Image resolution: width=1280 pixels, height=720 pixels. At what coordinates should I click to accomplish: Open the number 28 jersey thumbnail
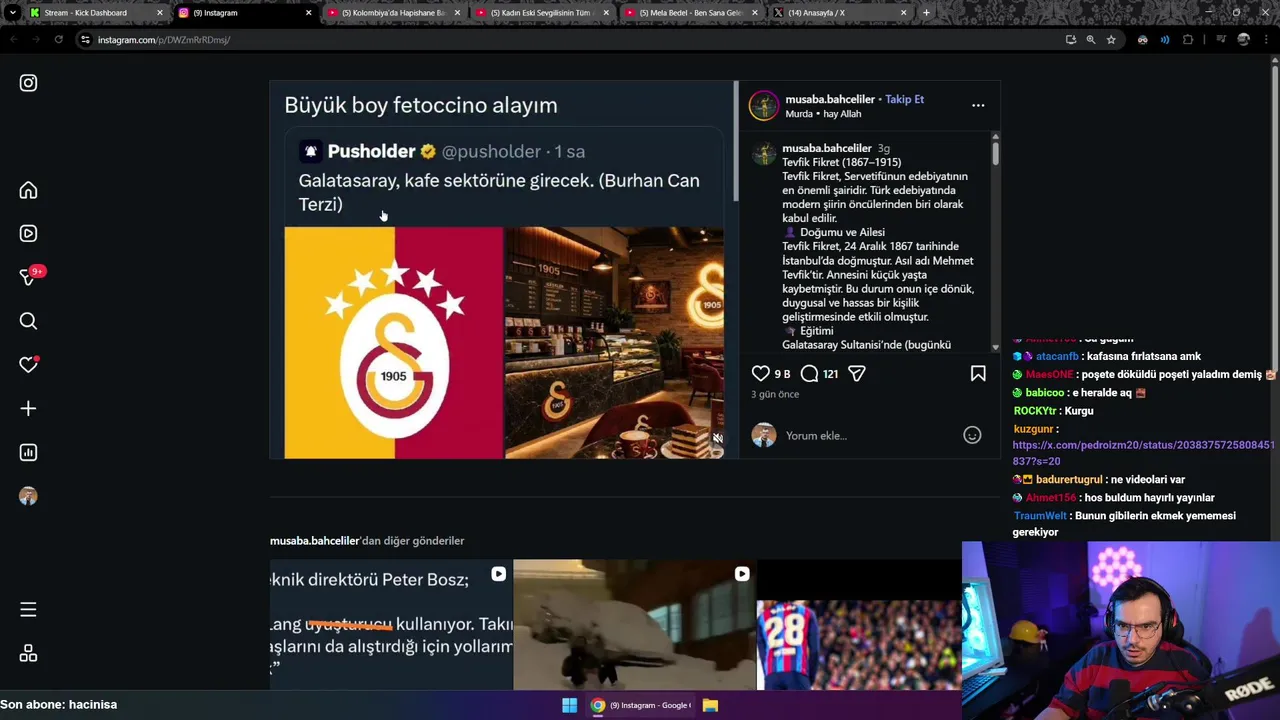860,625
